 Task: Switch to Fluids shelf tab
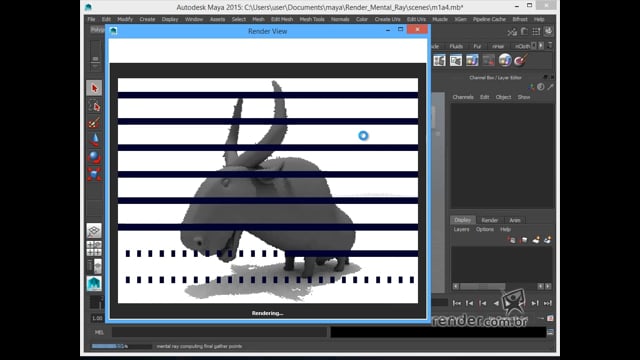coord(456,46)
